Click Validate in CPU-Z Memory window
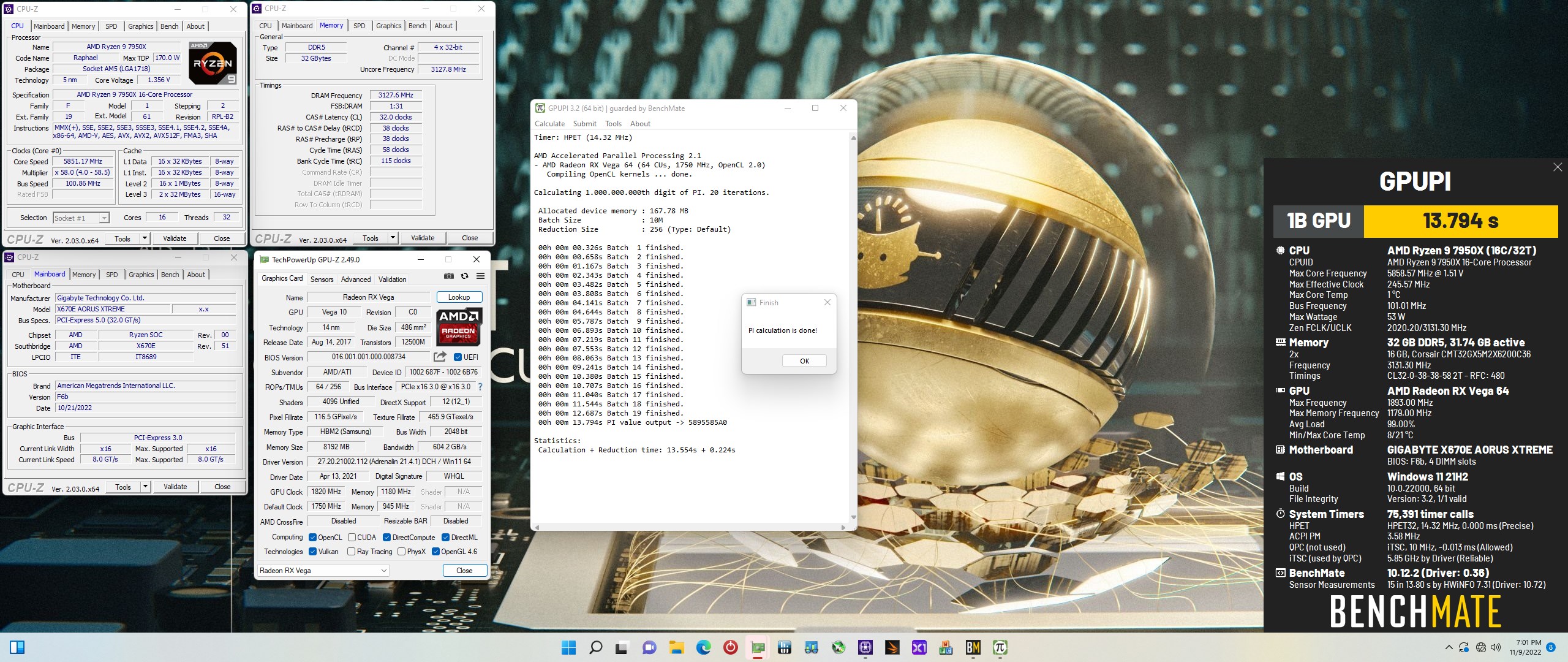 (x=423, y=238)
